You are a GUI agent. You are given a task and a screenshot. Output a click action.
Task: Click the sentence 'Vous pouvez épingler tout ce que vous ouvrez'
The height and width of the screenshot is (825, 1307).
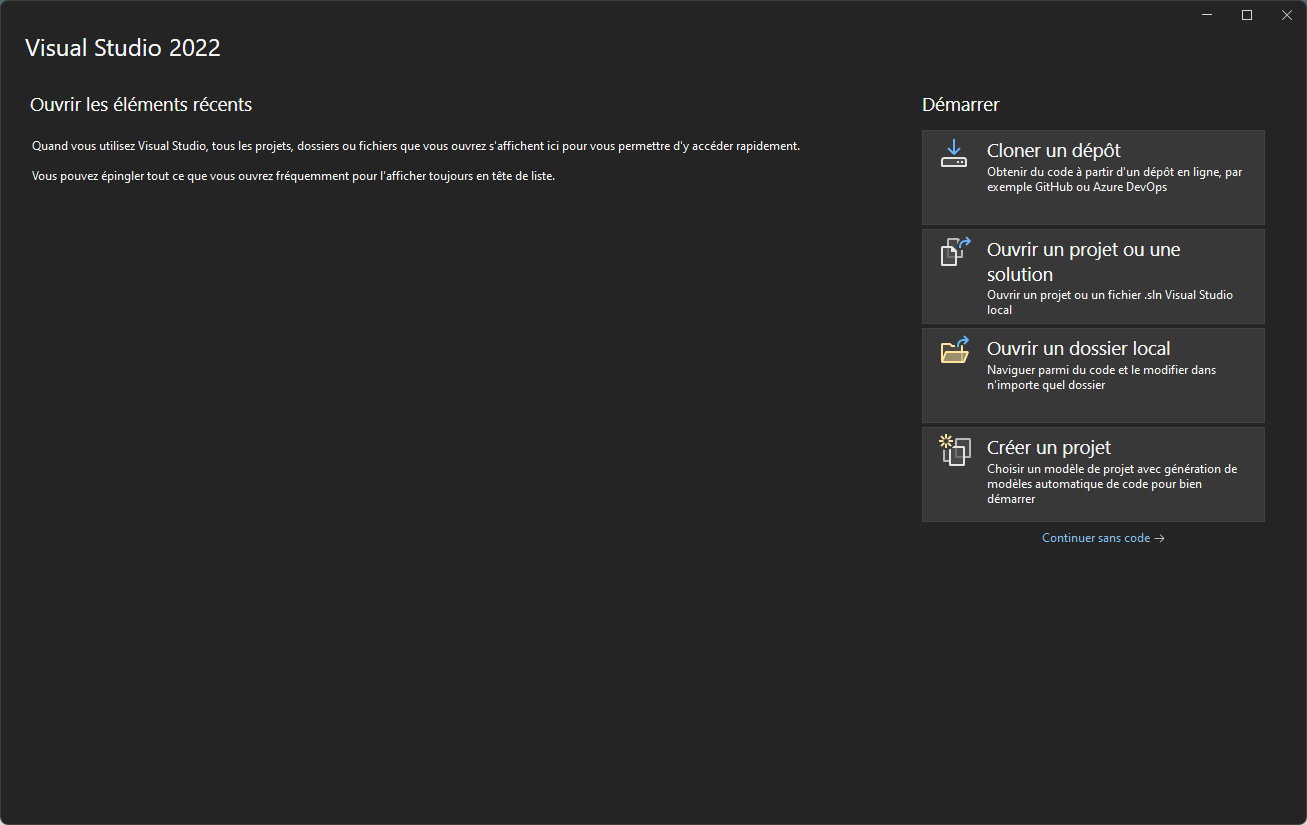coord(293,176)
